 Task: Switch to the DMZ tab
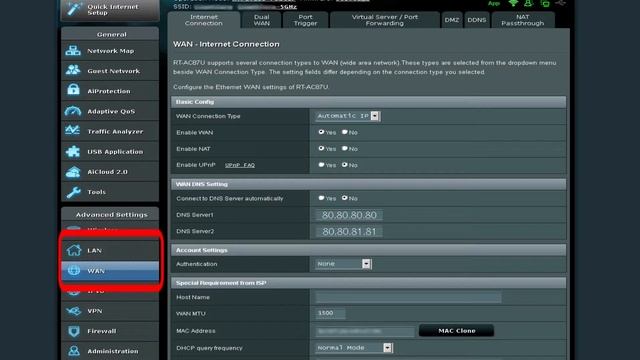click(451, 20)
